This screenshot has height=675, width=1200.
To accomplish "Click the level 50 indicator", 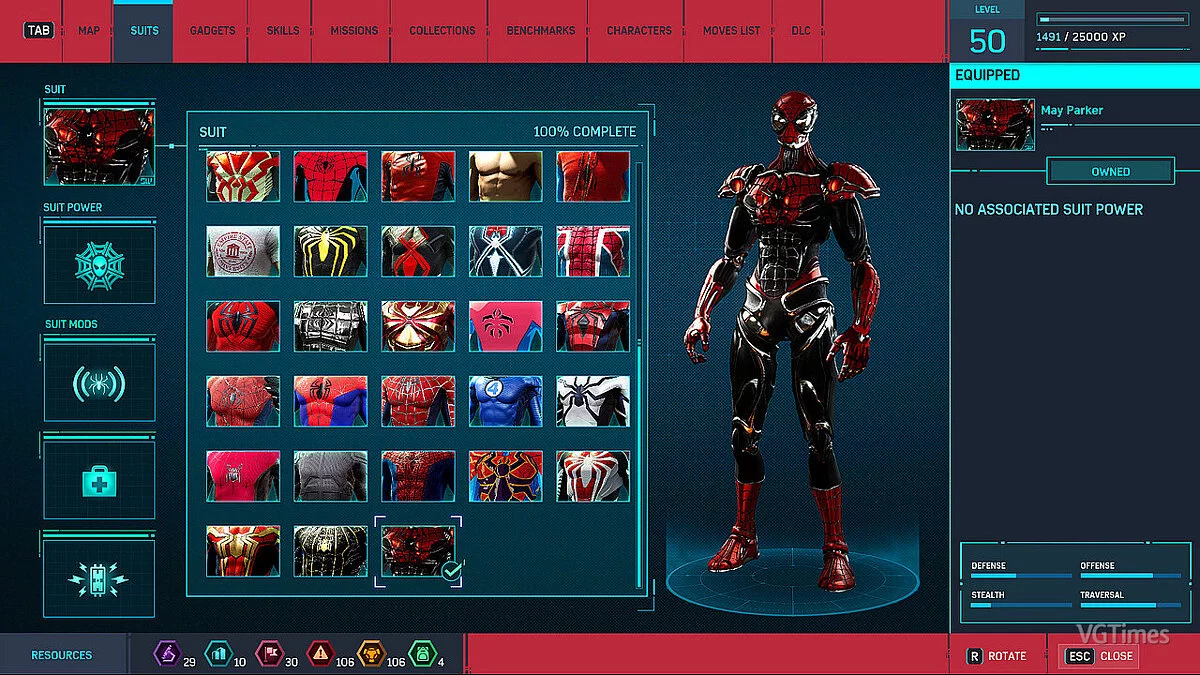I will (x=987, y=40).
